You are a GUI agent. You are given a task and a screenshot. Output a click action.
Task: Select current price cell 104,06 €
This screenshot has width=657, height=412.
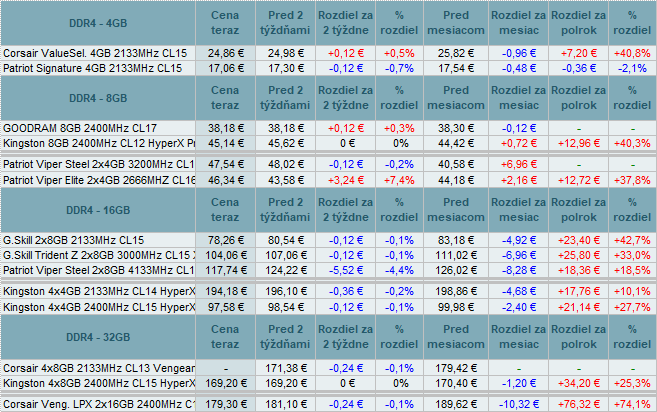(x=226, y=255)
